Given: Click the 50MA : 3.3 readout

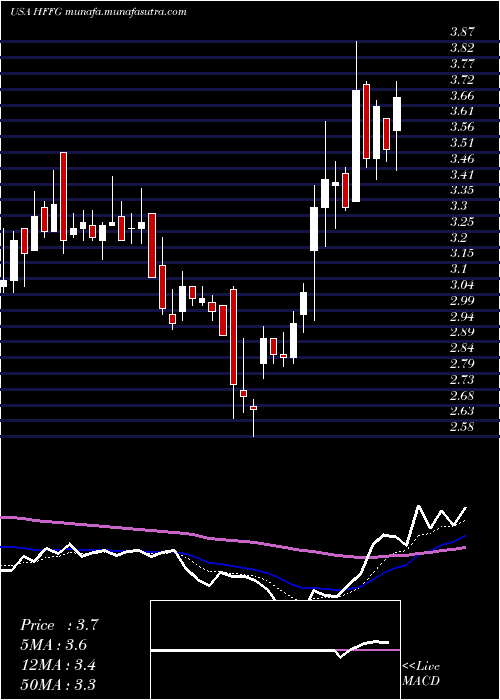Looking at the screenshot, I should click(58, 684).
